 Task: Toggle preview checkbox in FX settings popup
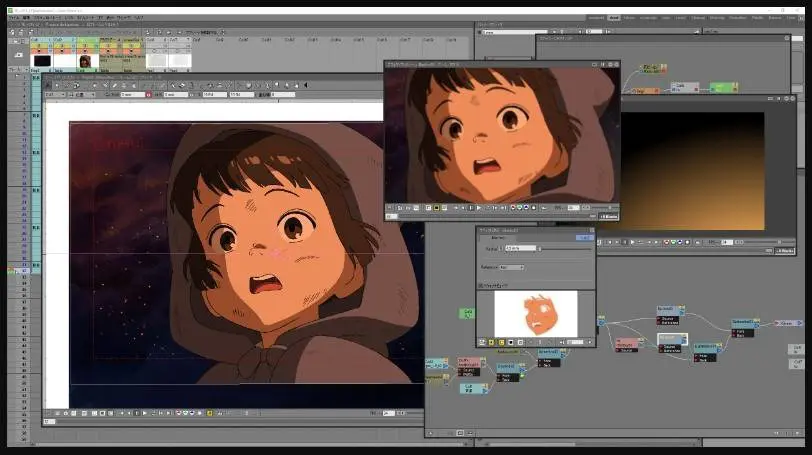click(481, 285)
